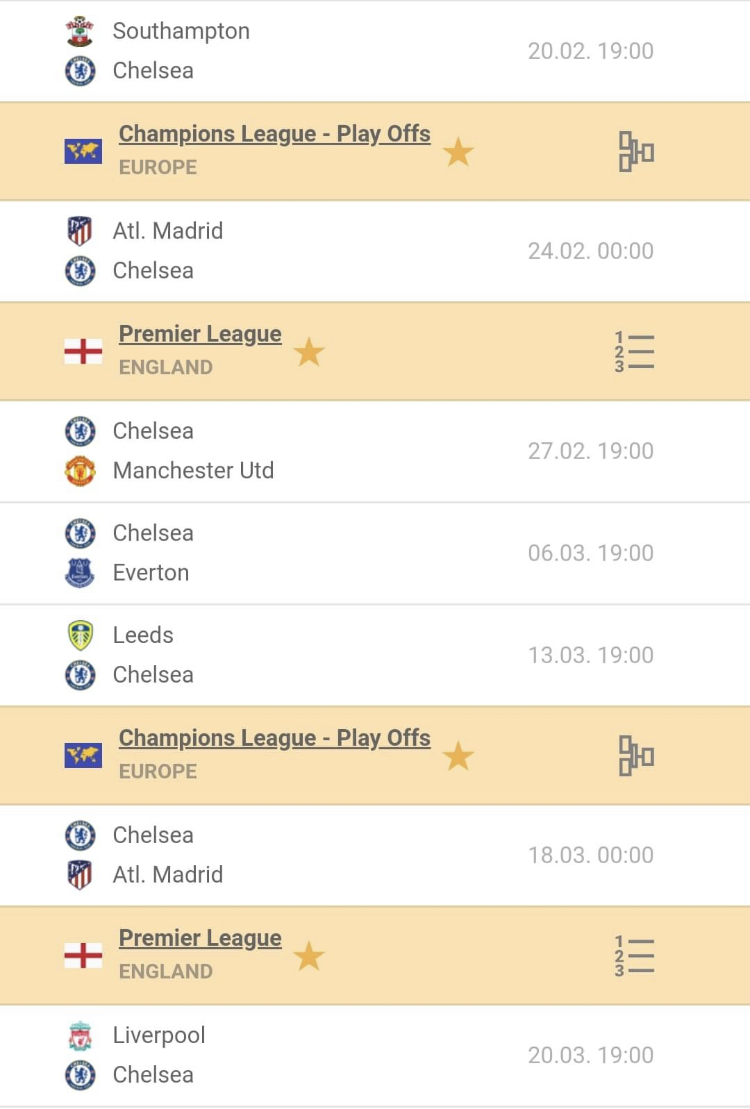Screen dimensions: 750x1109
Task: Click England flag above Liverpool–Chelsea fixture
Action: point(83,956)
